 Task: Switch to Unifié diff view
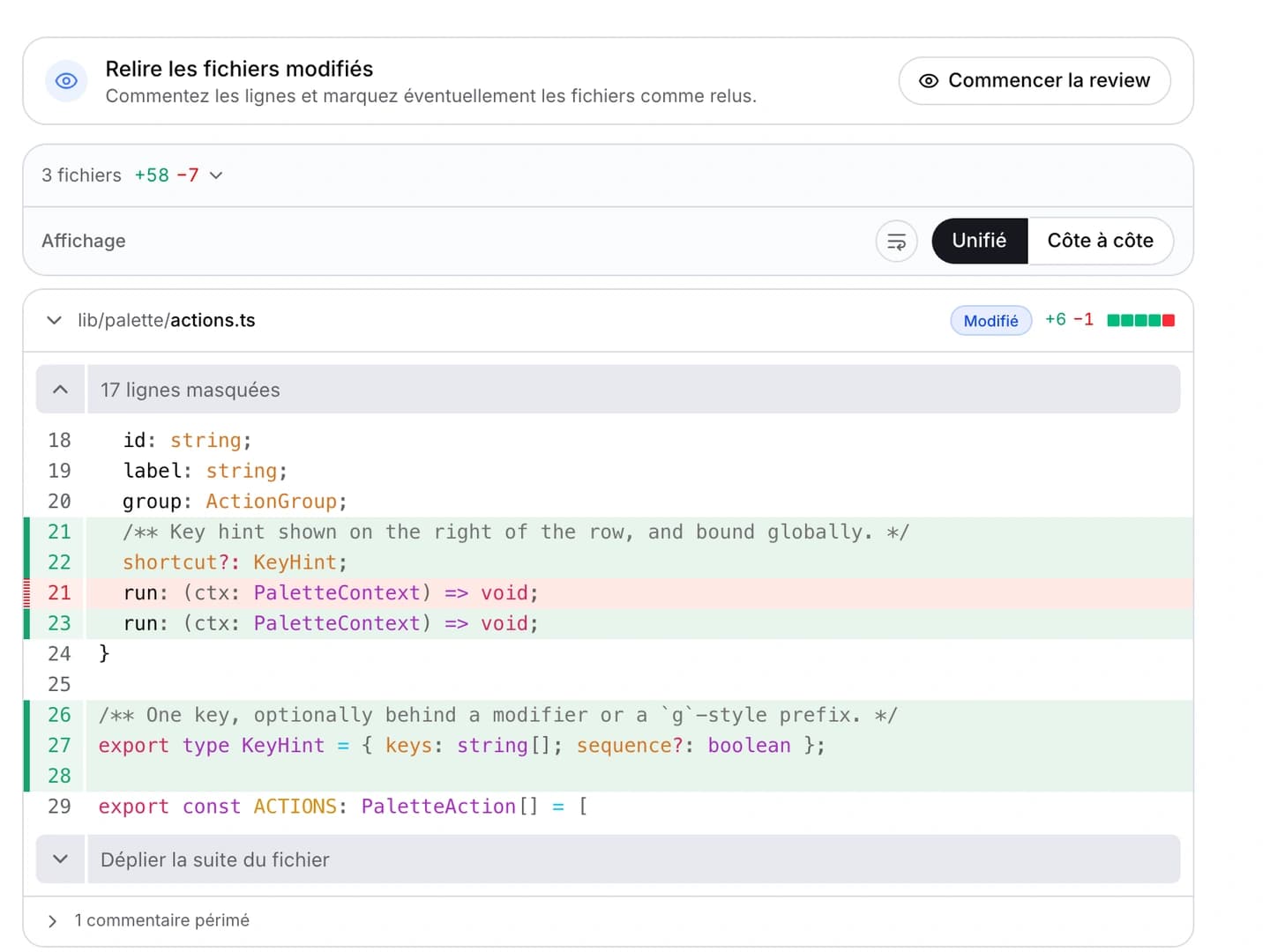(x=979, y=241)
